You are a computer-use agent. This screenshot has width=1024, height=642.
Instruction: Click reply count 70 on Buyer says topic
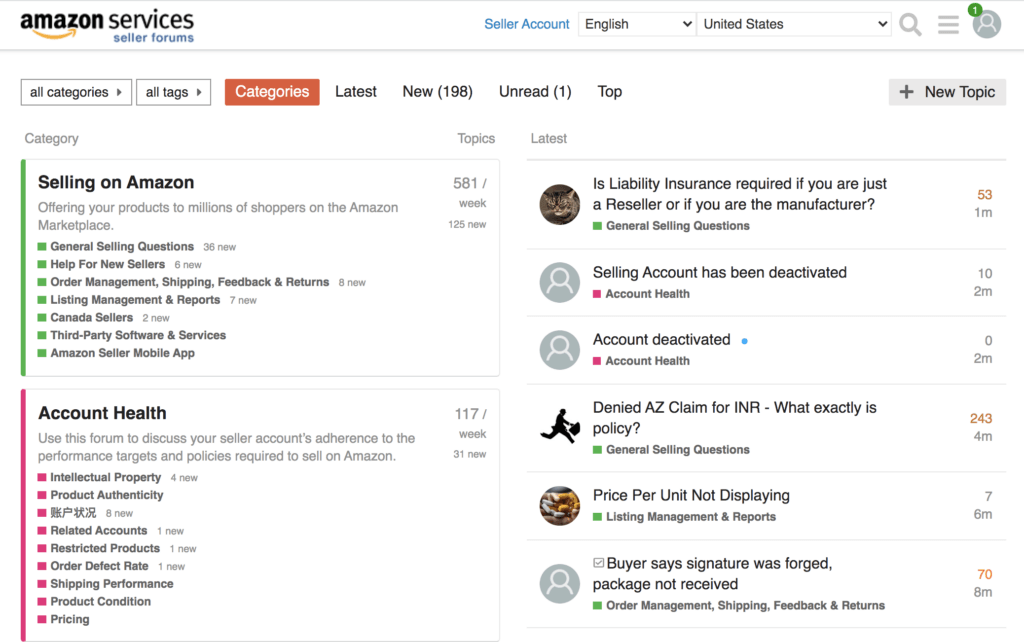984,574
